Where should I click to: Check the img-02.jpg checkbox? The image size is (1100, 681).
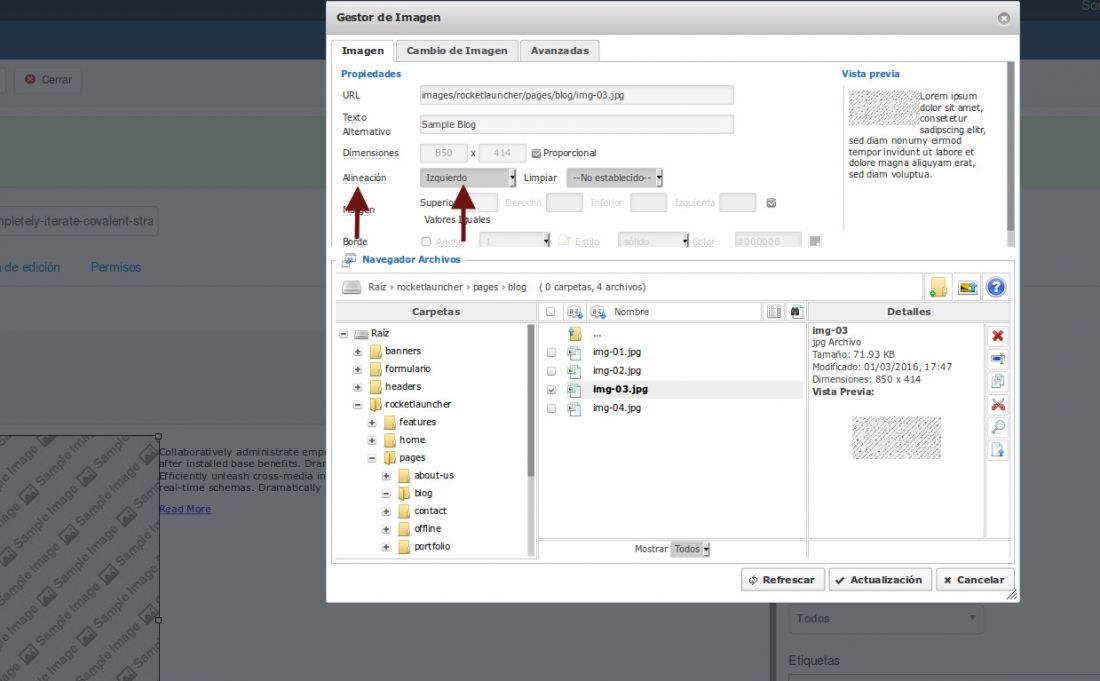point(551,371)
